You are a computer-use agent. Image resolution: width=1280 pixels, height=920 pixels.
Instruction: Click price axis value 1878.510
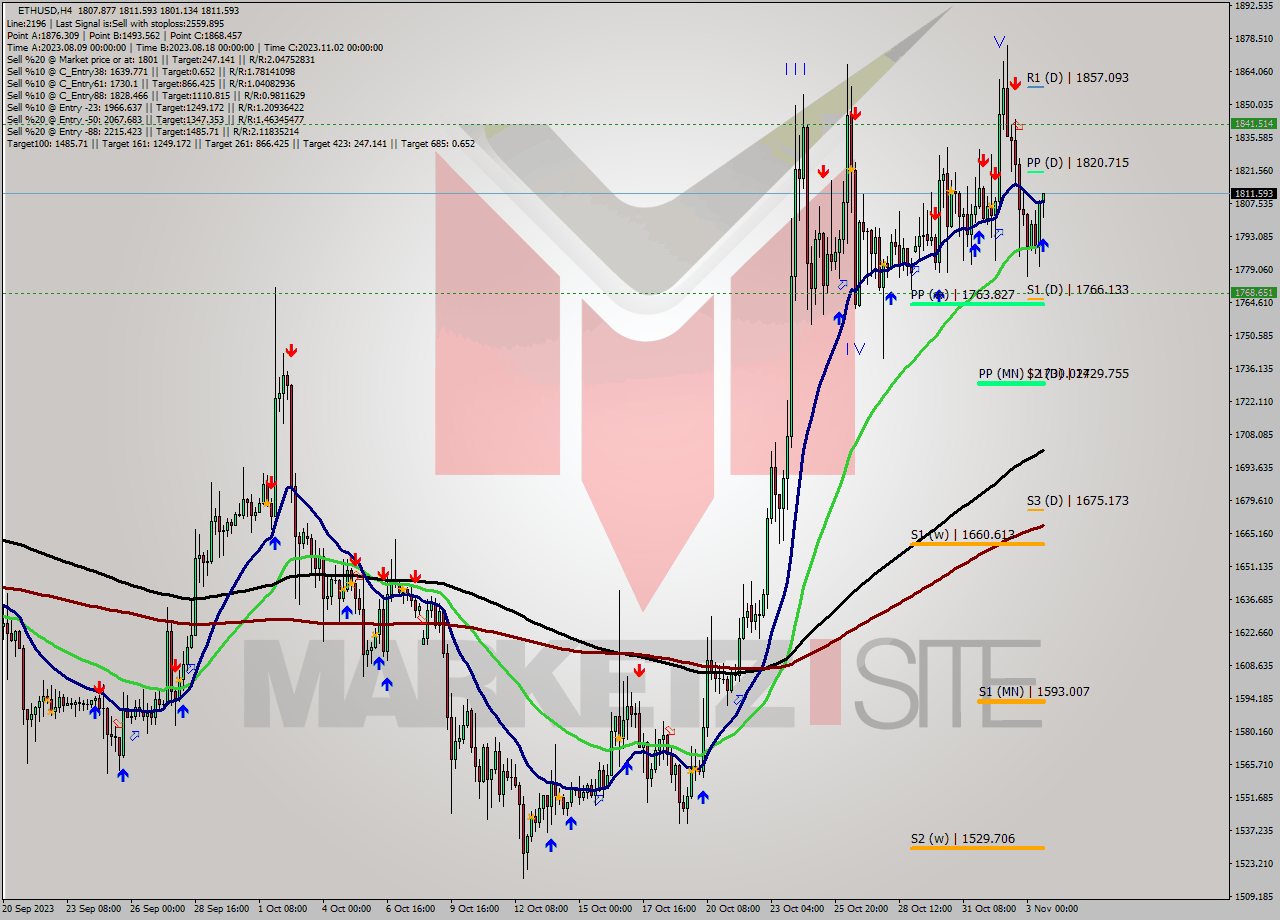1253,39
